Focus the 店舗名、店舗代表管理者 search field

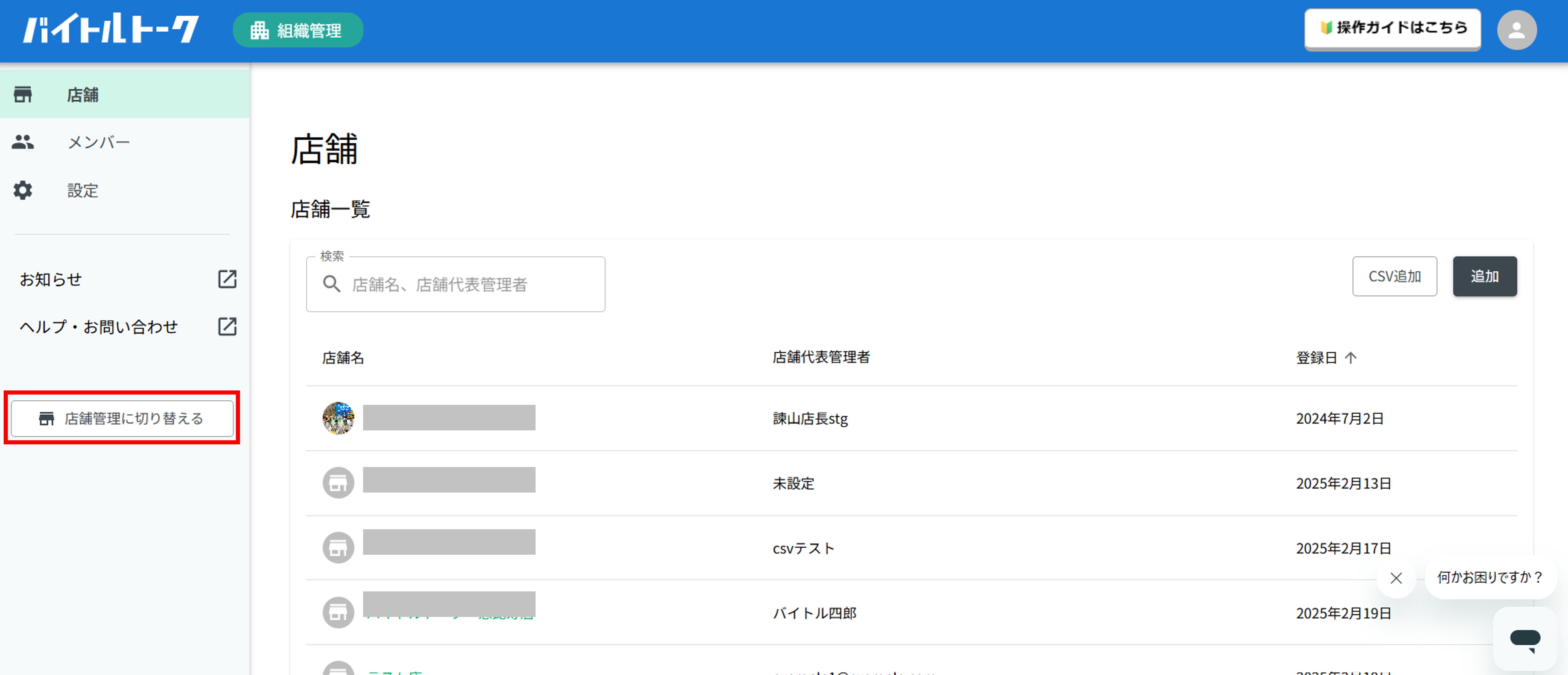click(x=455, y=285)
